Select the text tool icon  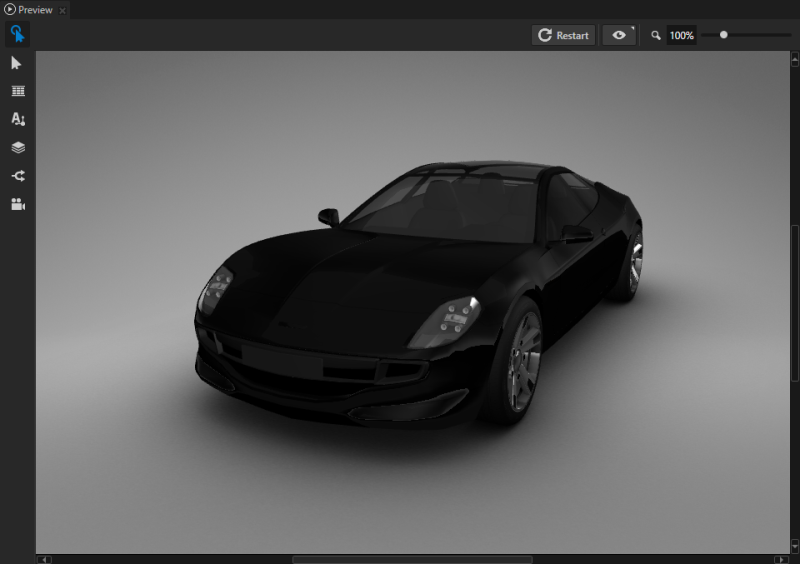tap(17, 119)
